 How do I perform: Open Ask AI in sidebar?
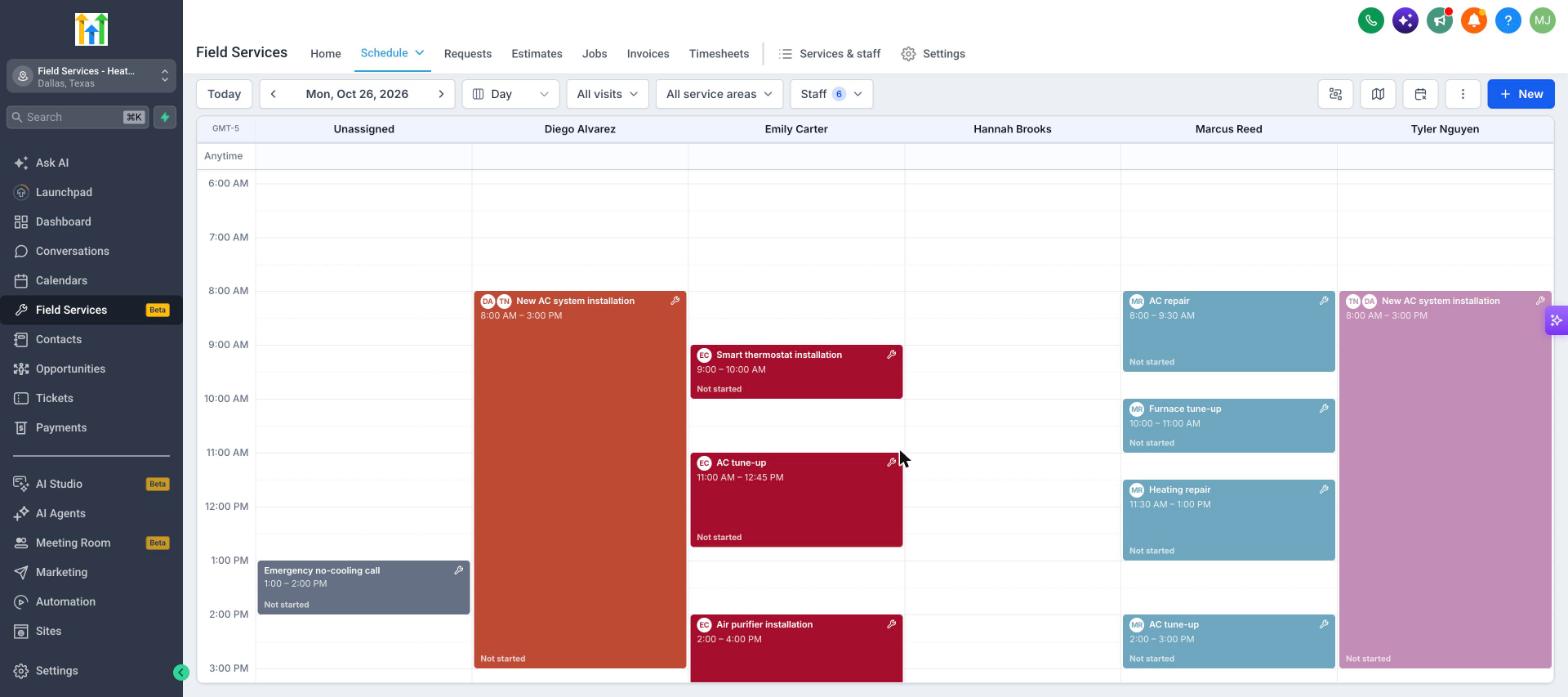[91, 163]
